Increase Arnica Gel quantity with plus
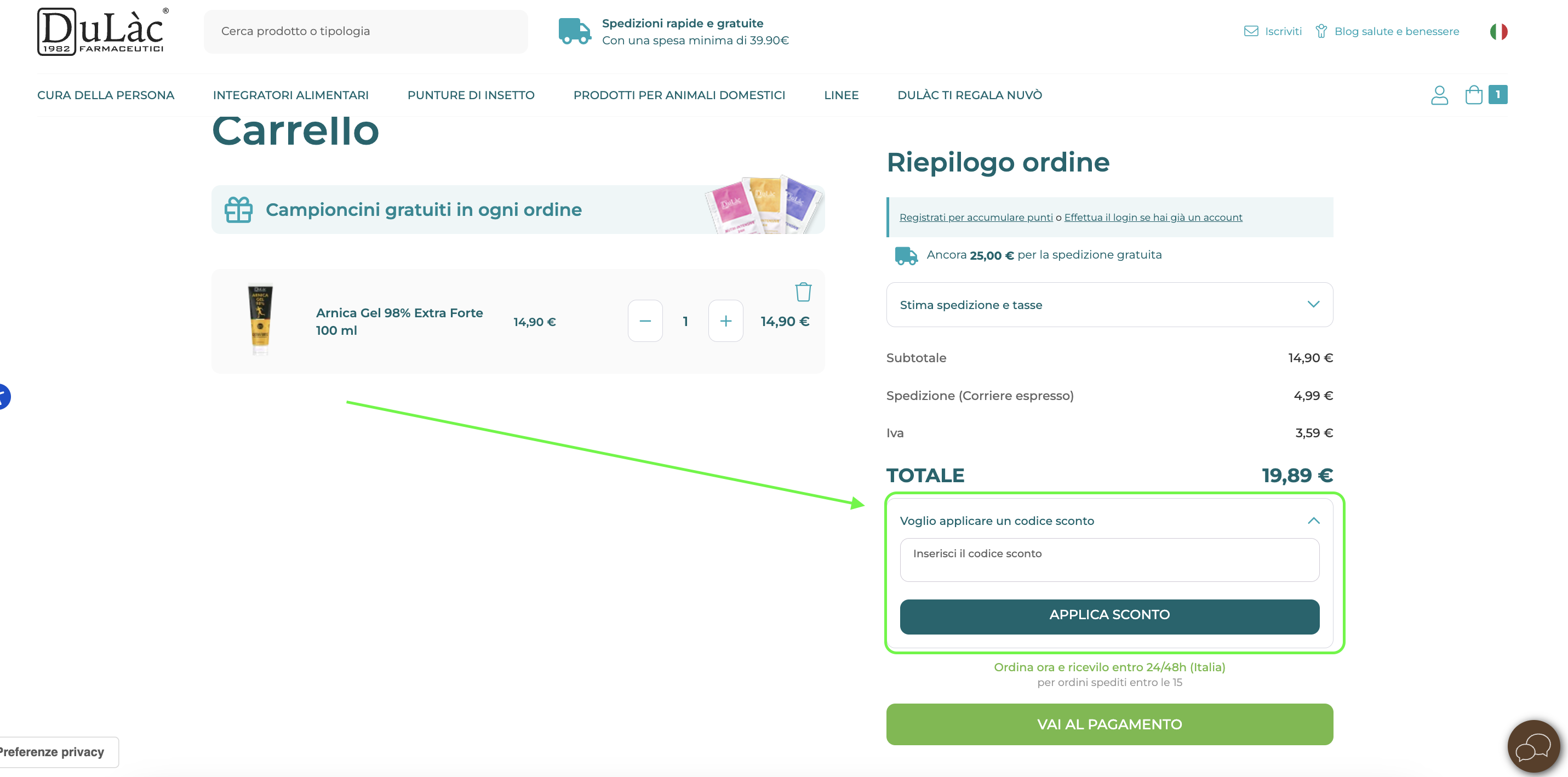1568x777 pixels. 725,321
